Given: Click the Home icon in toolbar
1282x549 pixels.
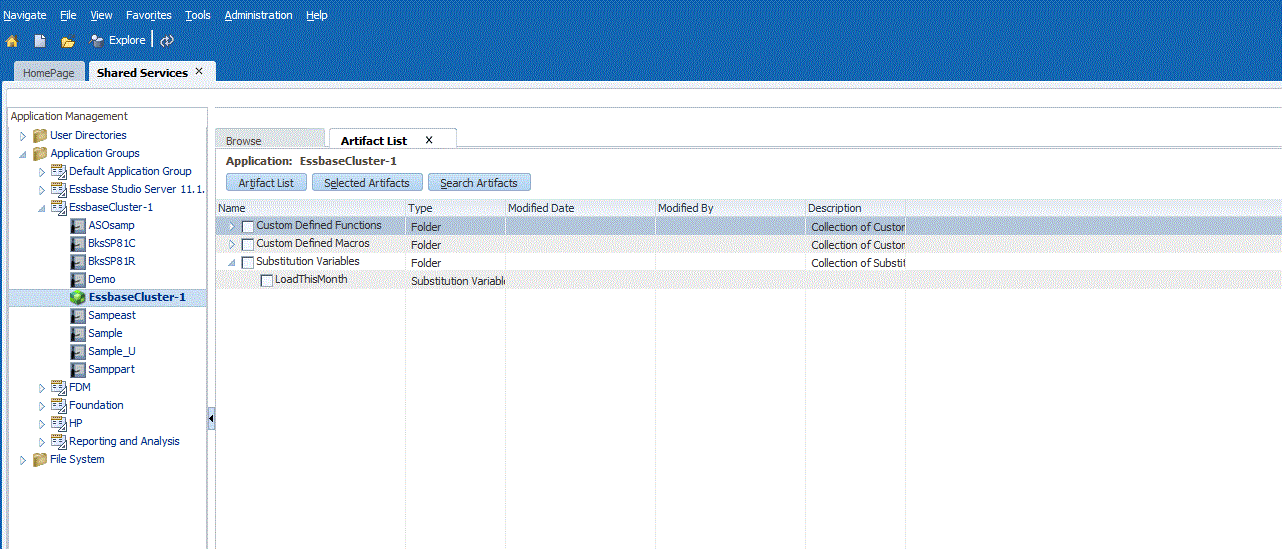Looking at the screenshot, I should coord(12,41).
